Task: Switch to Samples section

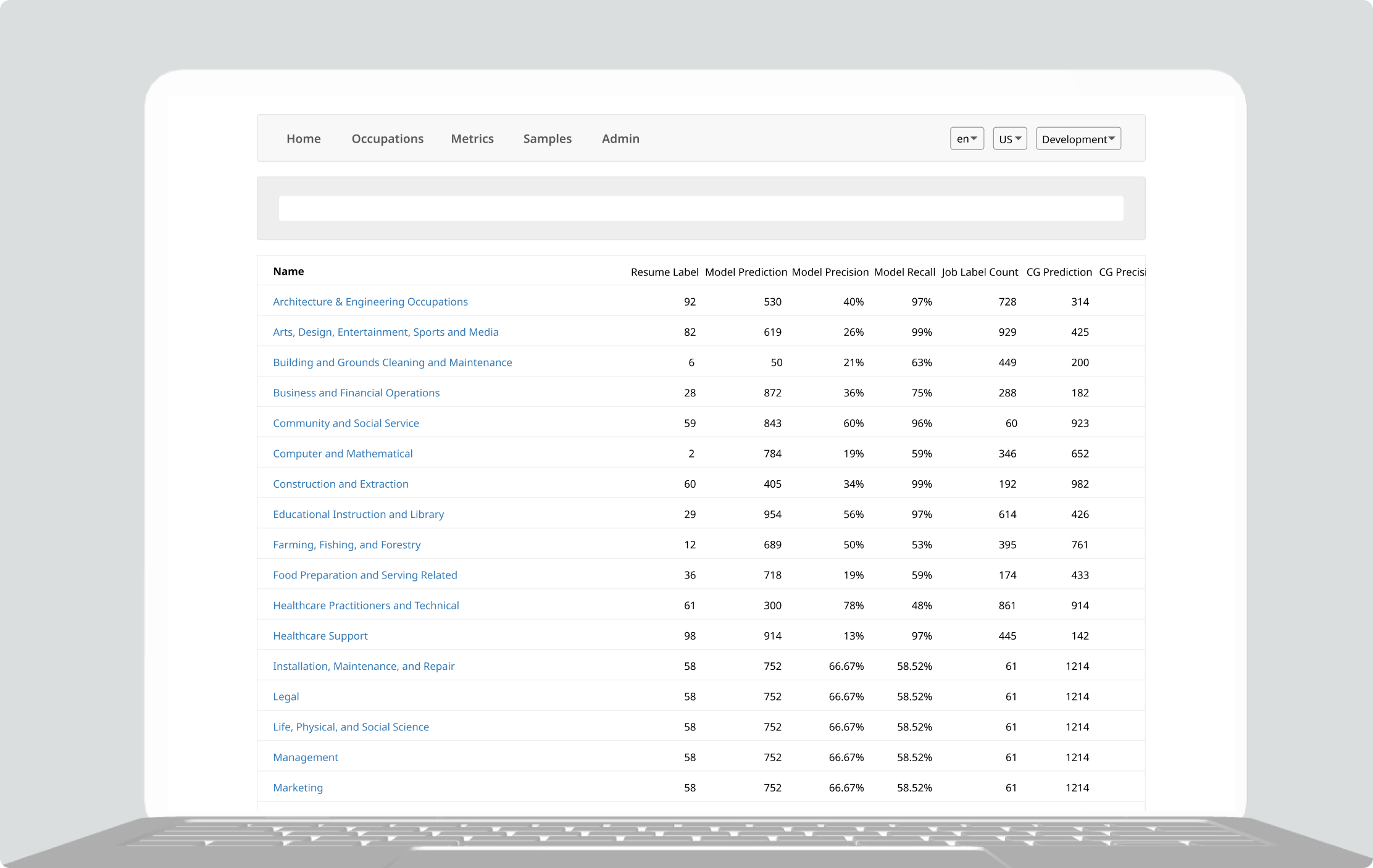Action: 547,139
